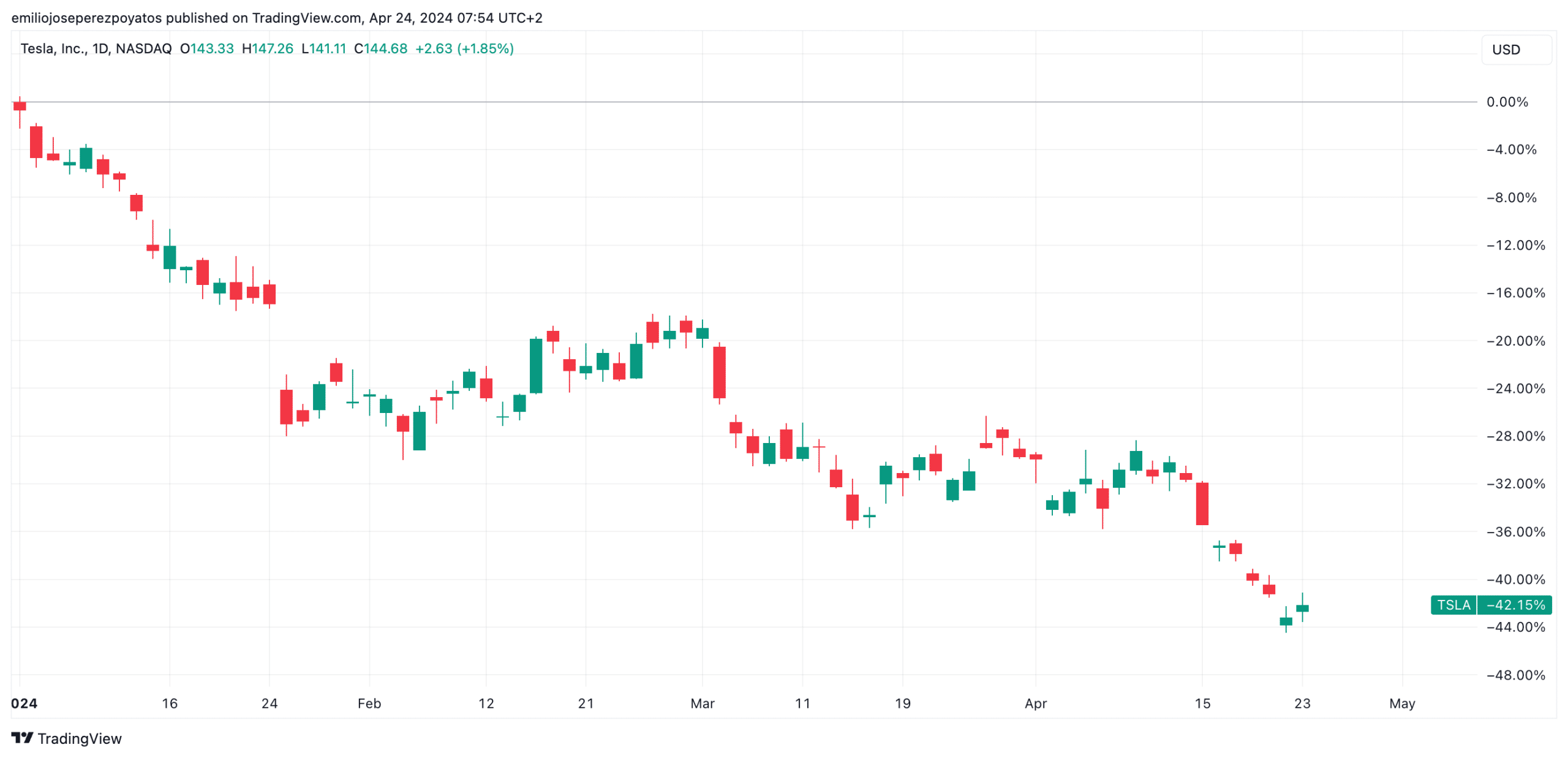Click the -42.15% current value label
This screenshot has width=1568, height=758.
click(x=1515, y=605)
